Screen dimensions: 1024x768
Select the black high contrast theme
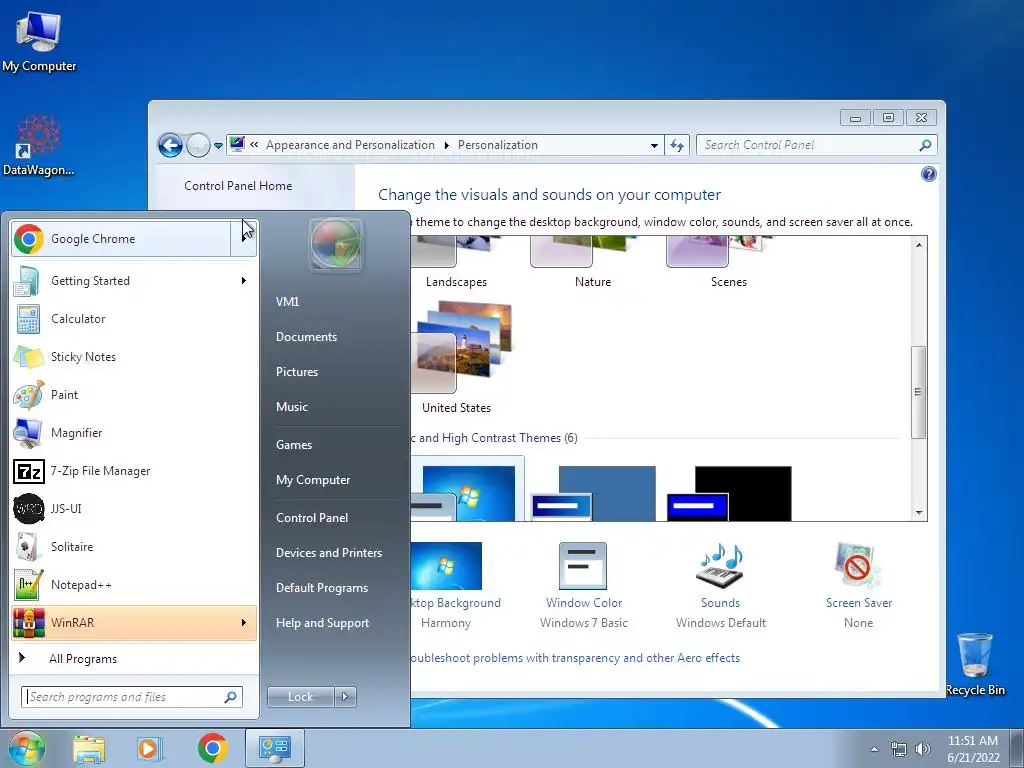click(x=729, y=493)
